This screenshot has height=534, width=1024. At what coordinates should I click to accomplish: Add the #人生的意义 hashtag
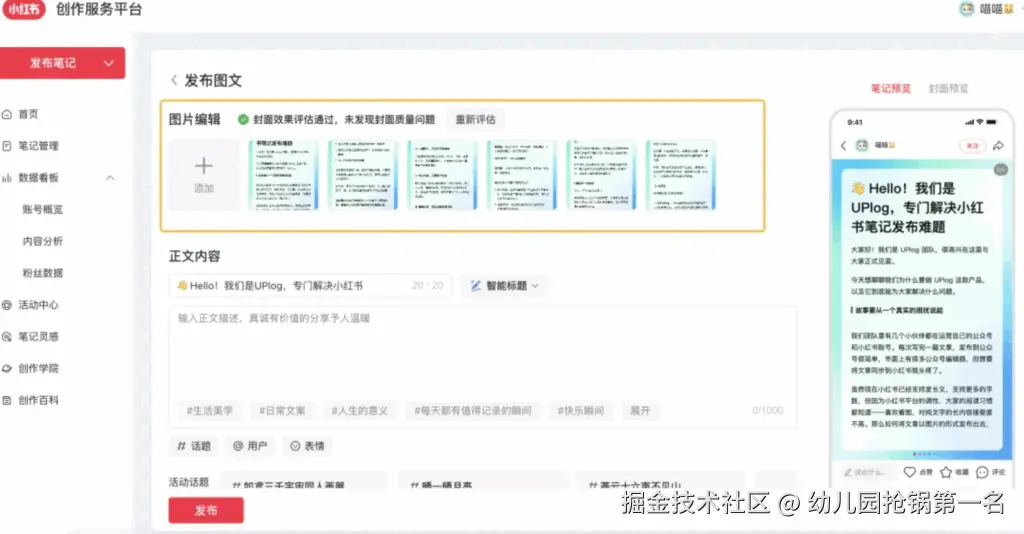pos(359,411)
